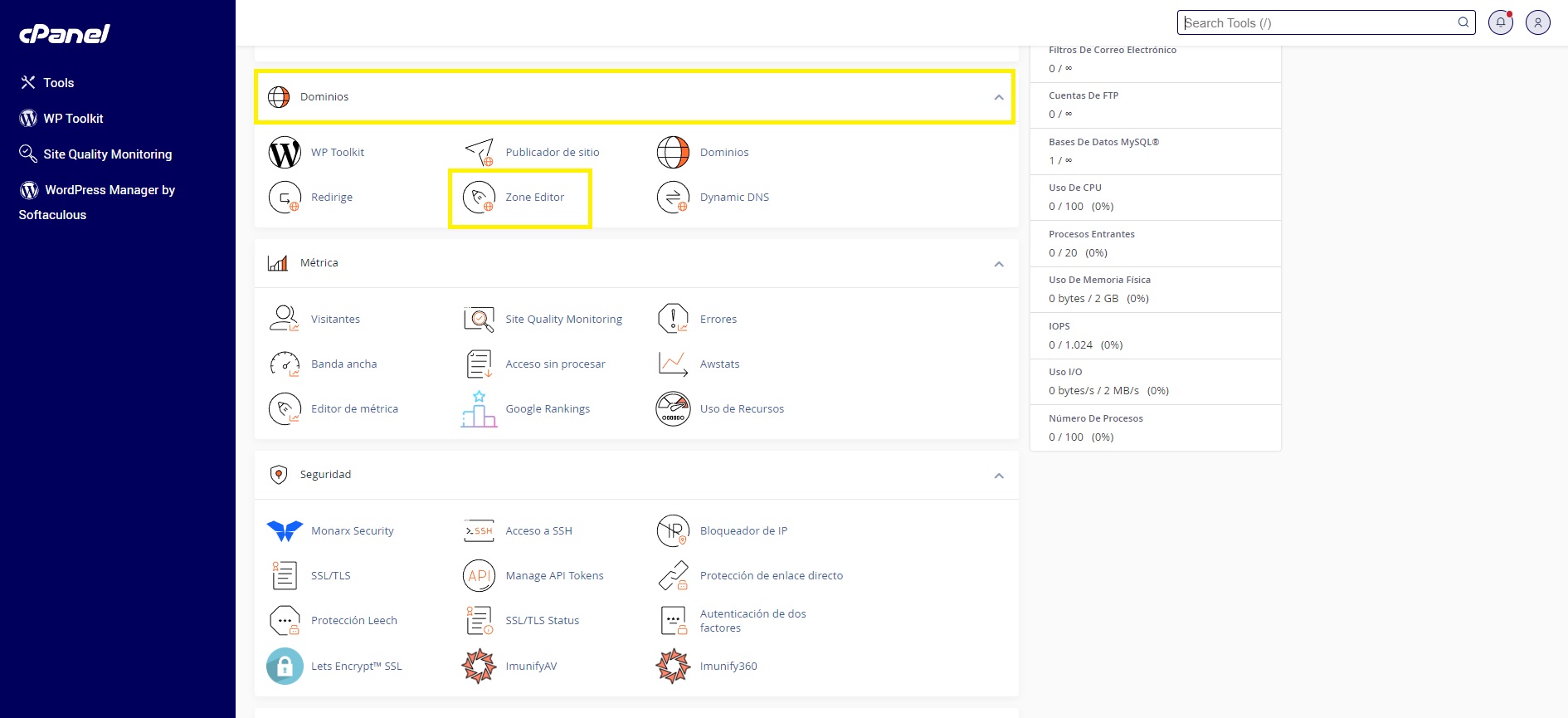Click the cPanel logo
Viewport: 1568px width, 718px height.
65,34
